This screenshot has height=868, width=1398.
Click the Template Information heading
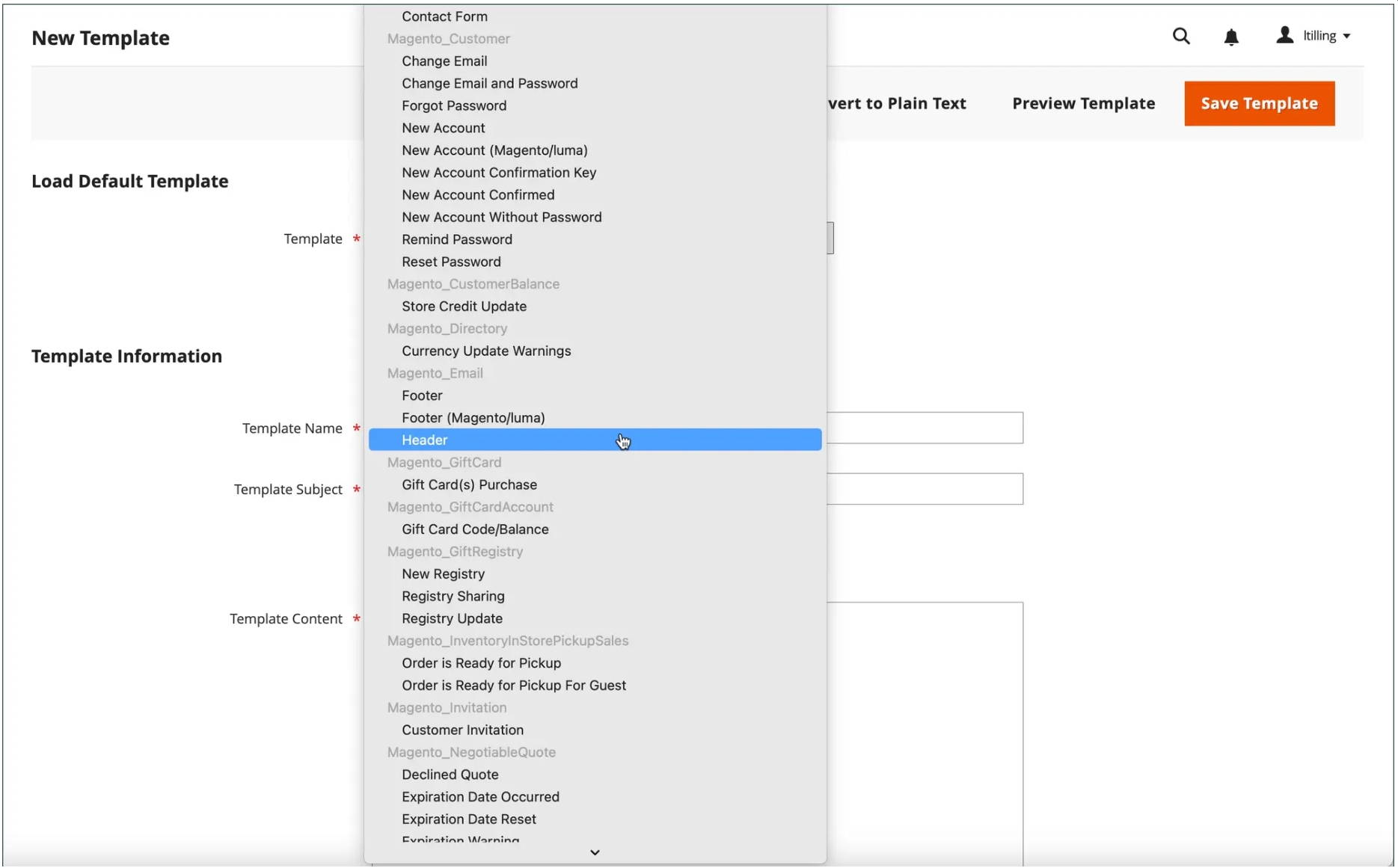pyautogui.click(x=126, y=356)
